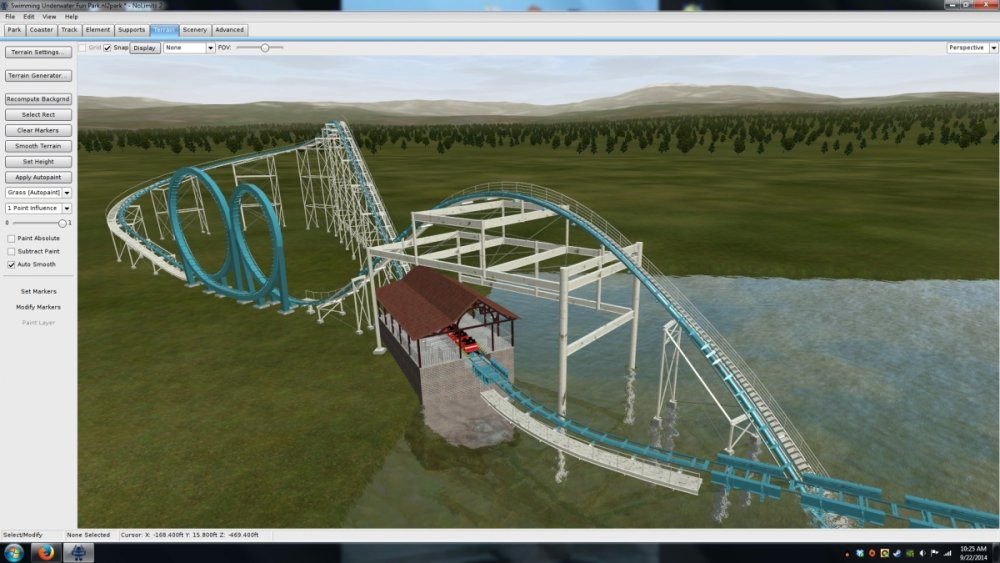The width and height of the screenshot is (1000, 563).
Task: Uncheck the Snap checkbox
Action: (x=108, y=48)
